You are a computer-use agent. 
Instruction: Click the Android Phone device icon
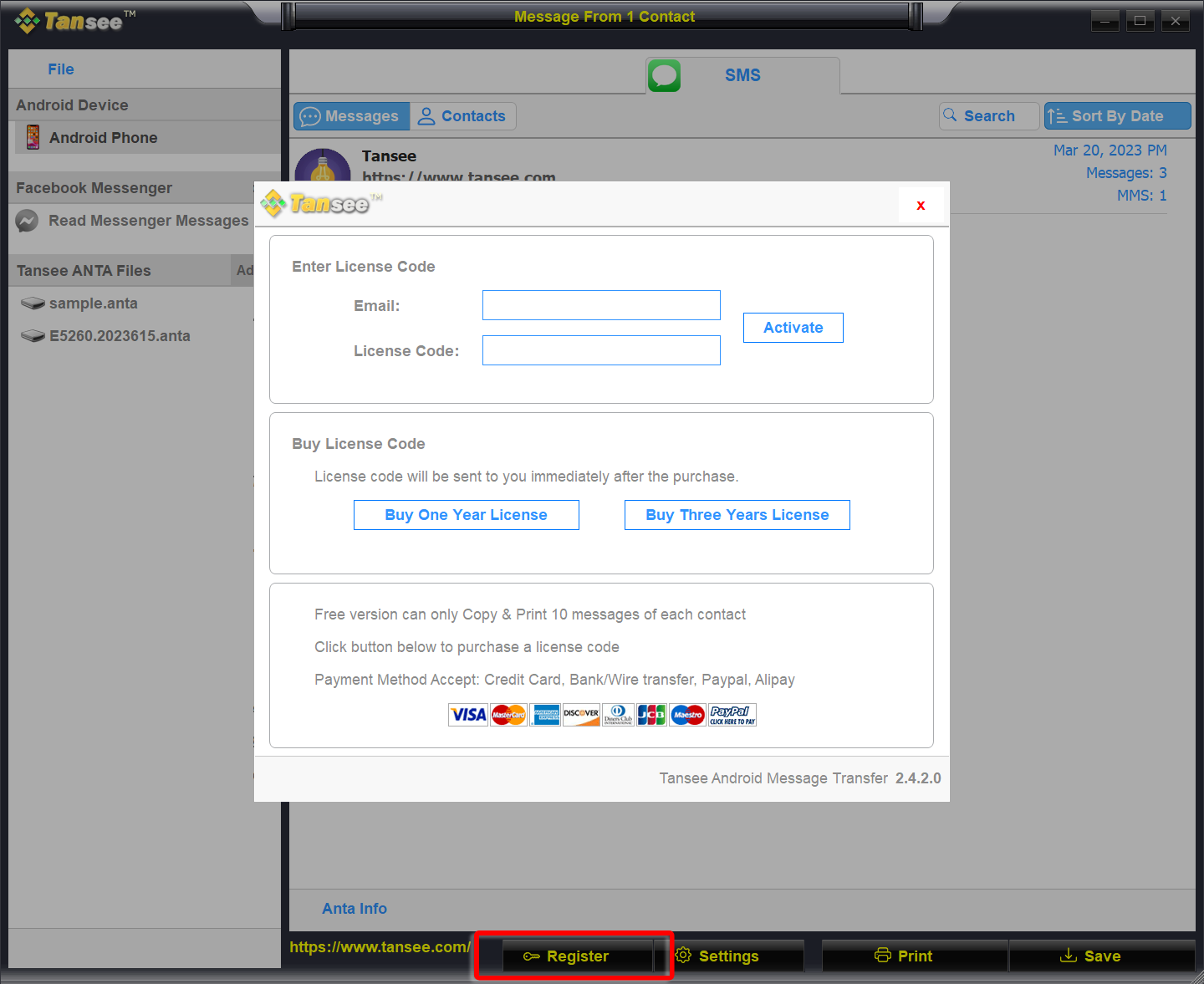coord(33,137)
